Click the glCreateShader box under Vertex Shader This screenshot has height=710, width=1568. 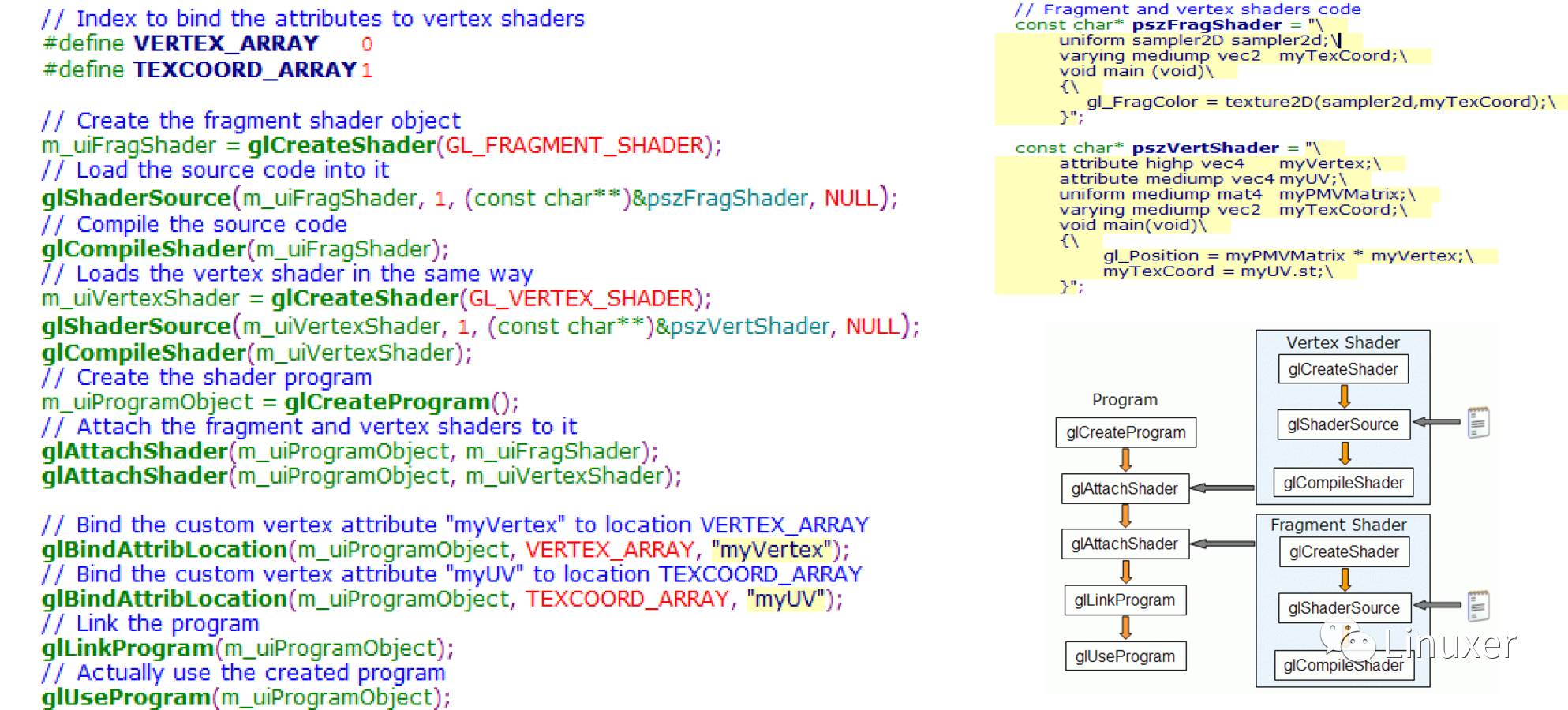click(x=1343, y=369)
